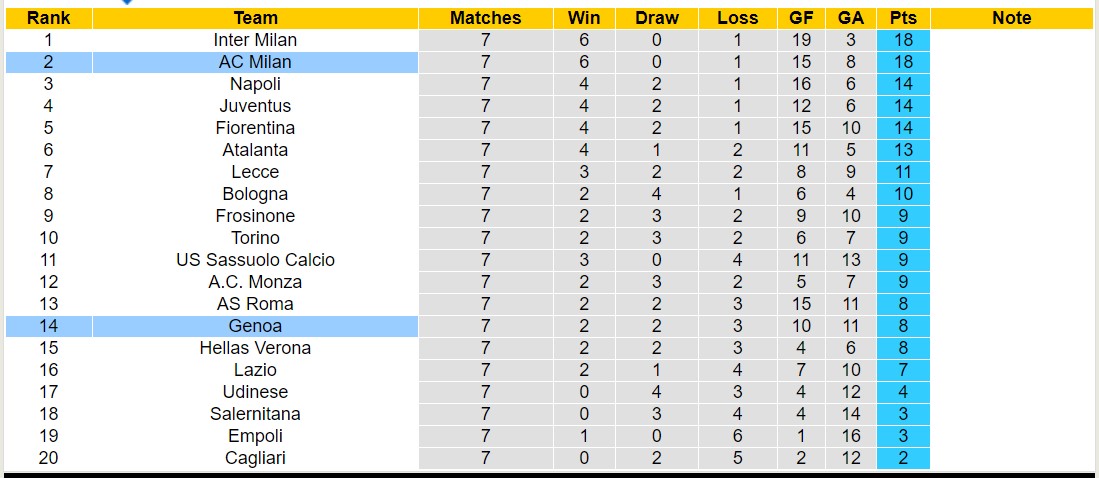The image size is (1099, 478).
Task: Click US Sassuolo Calcio team name
Action: pyautogui.click(x=255, y=260)
